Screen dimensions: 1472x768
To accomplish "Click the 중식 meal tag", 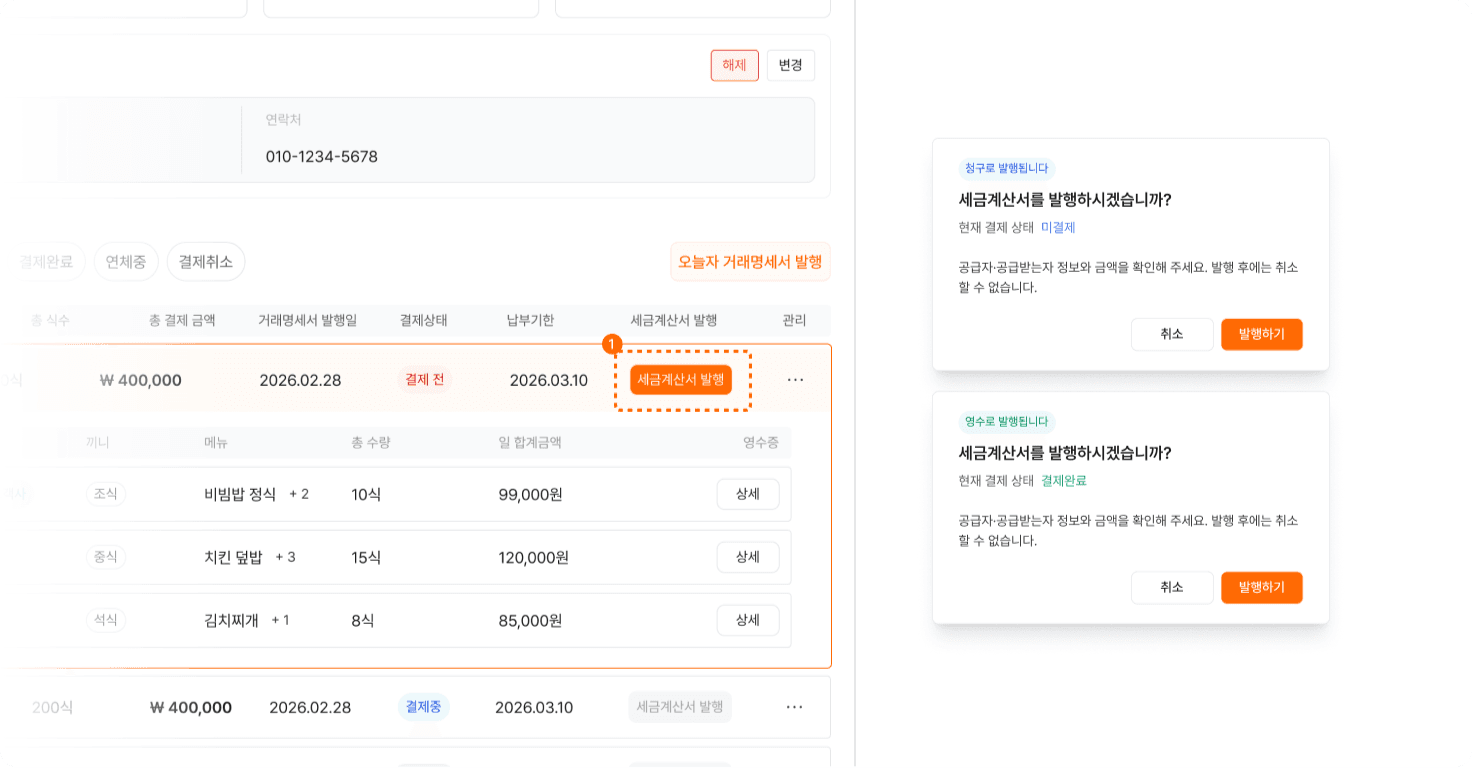I will 106,557.
